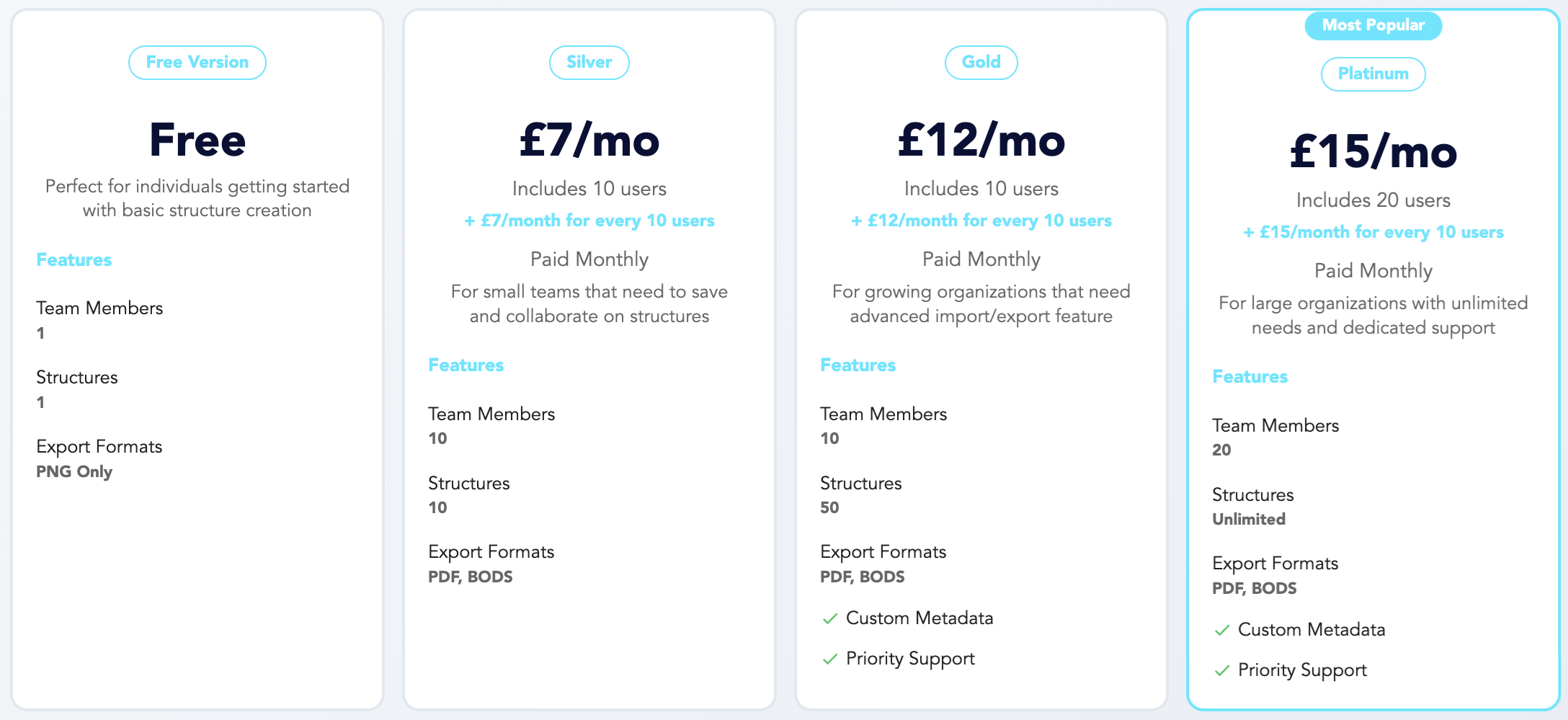Screen dimensions: 1568x720
Task: Click the "PNG Only" export format value
Action: pos(74,471)
